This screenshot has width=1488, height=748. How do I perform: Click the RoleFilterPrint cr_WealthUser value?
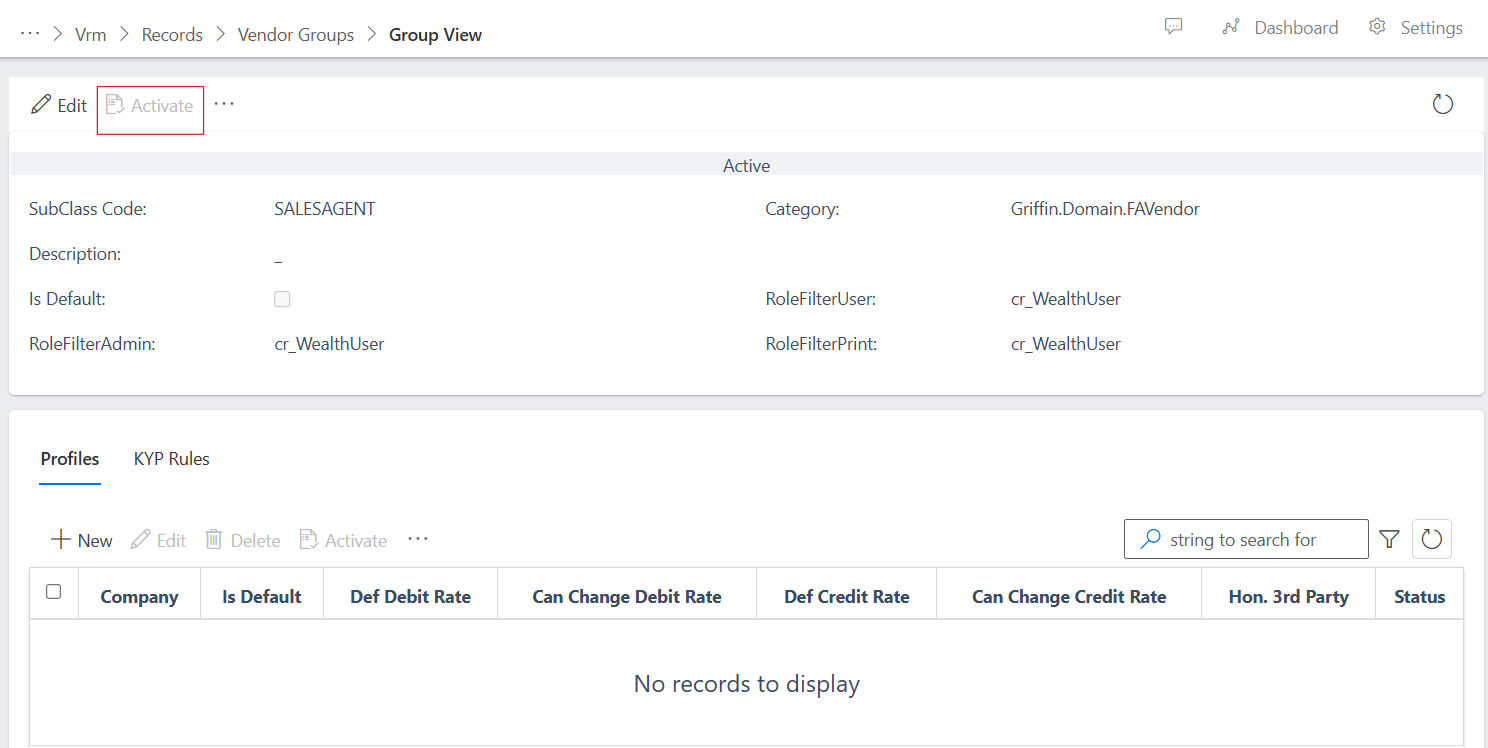coord(1066,344)
